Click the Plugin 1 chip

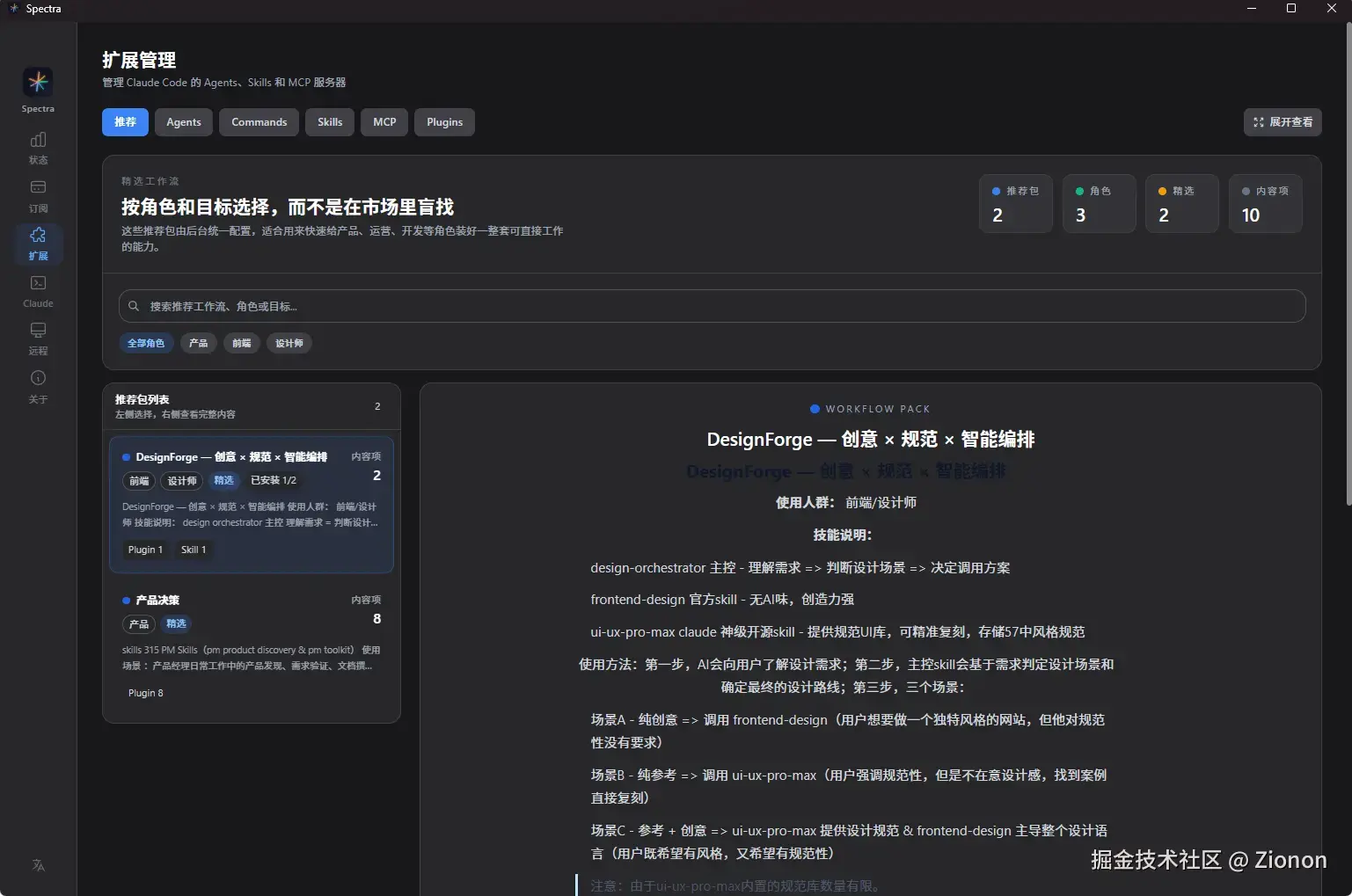point(145,550)
